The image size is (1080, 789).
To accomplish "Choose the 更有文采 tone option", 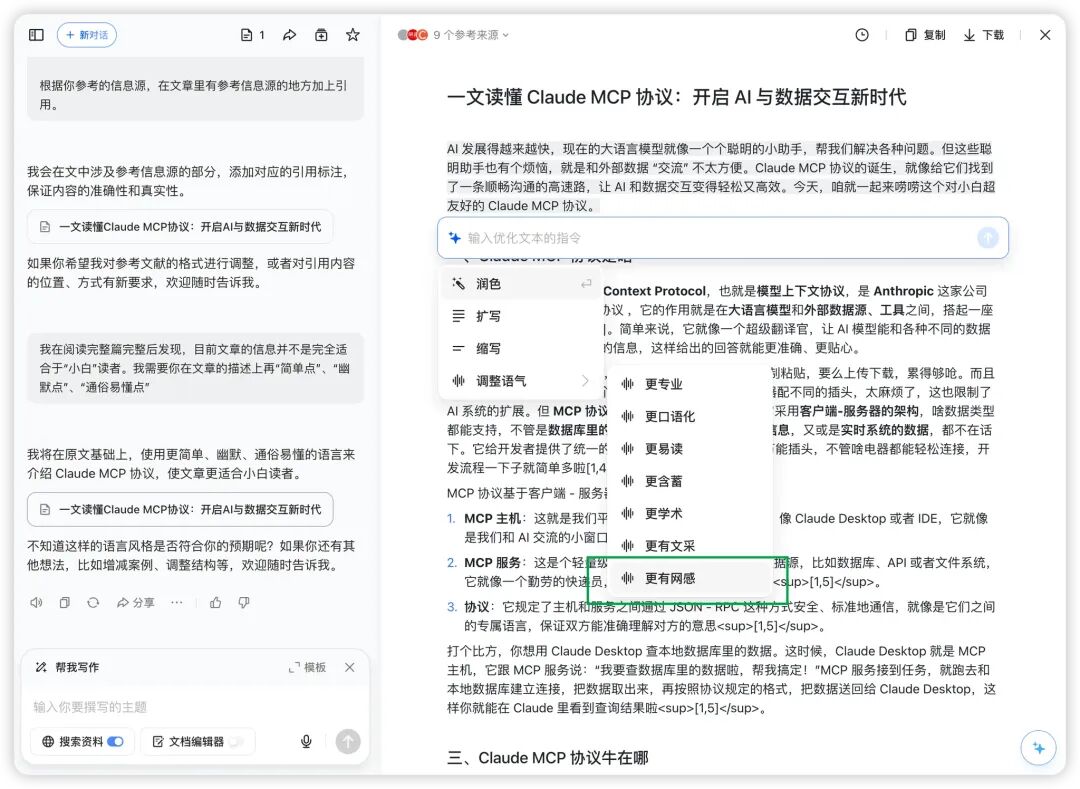I will pyautogui.click(x=689, y=546).
